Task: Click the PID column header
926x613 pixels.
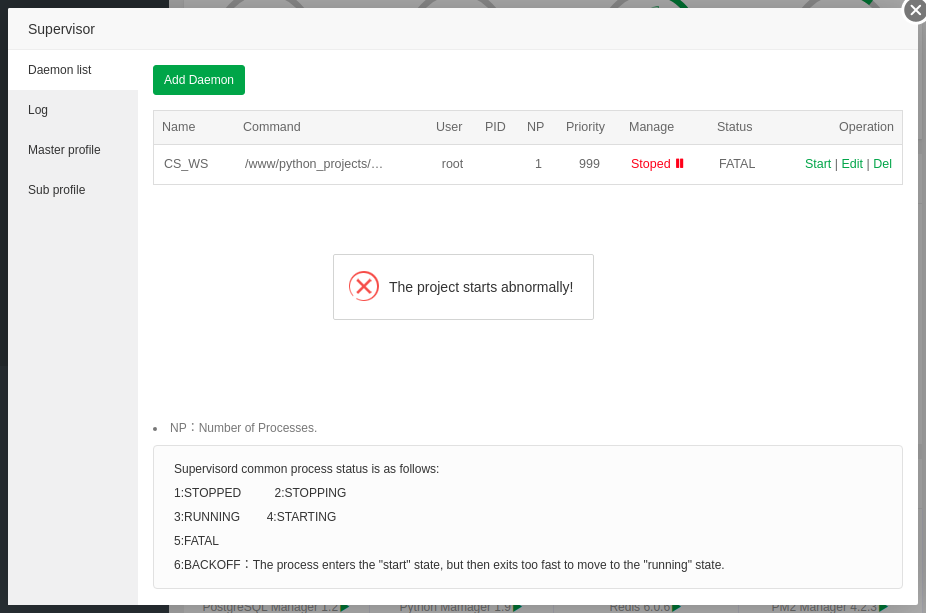Action: pyautogui.click(x=495, y=127)
